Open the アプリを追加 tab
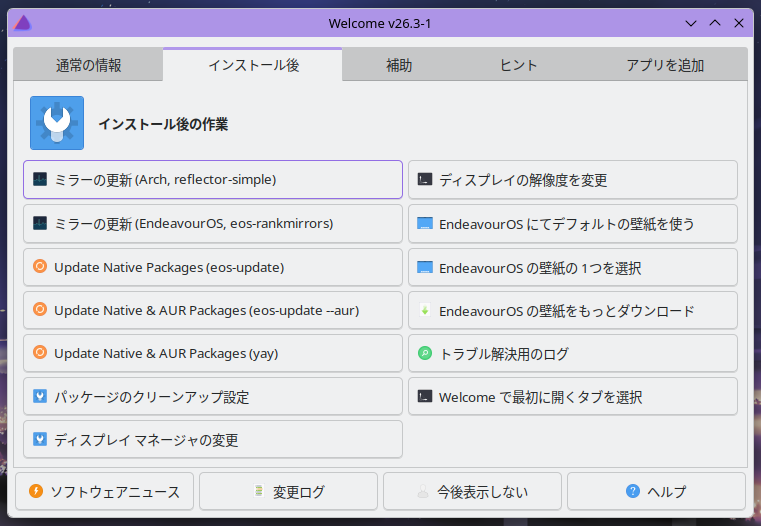Viewport: 761px width, 526px height. click(665, 65)
